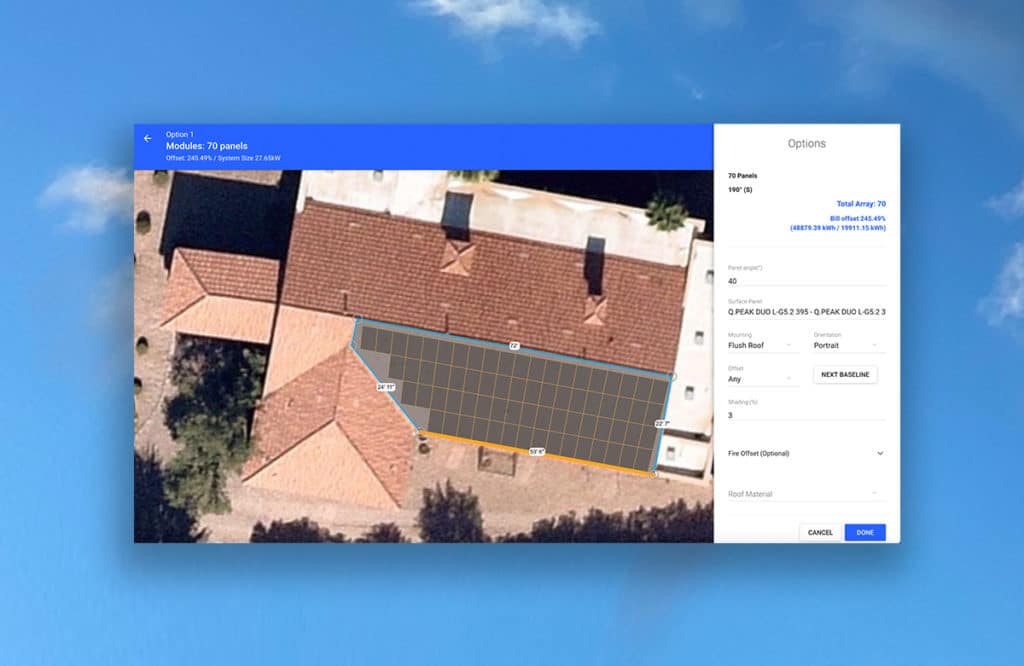This screenshot has width=1024, height=666.
Task: Click the back arrow in the blue header
Action: [x=149, y=140]
